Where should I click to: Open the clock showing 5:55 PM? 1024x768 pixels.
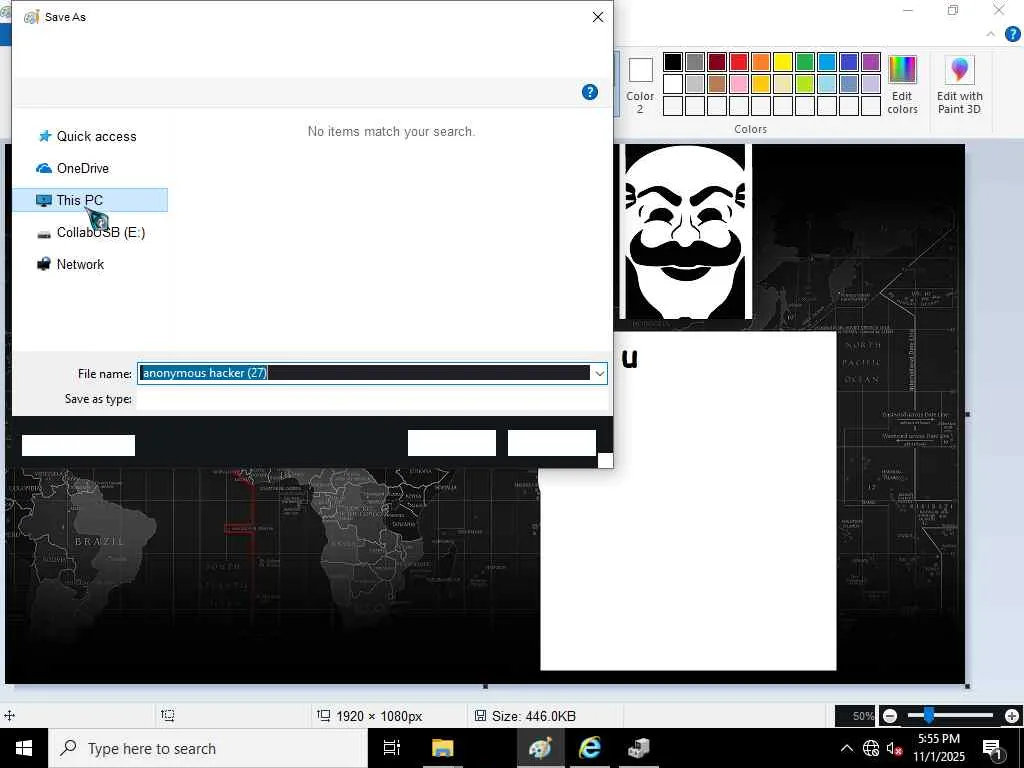click(939, 748)
